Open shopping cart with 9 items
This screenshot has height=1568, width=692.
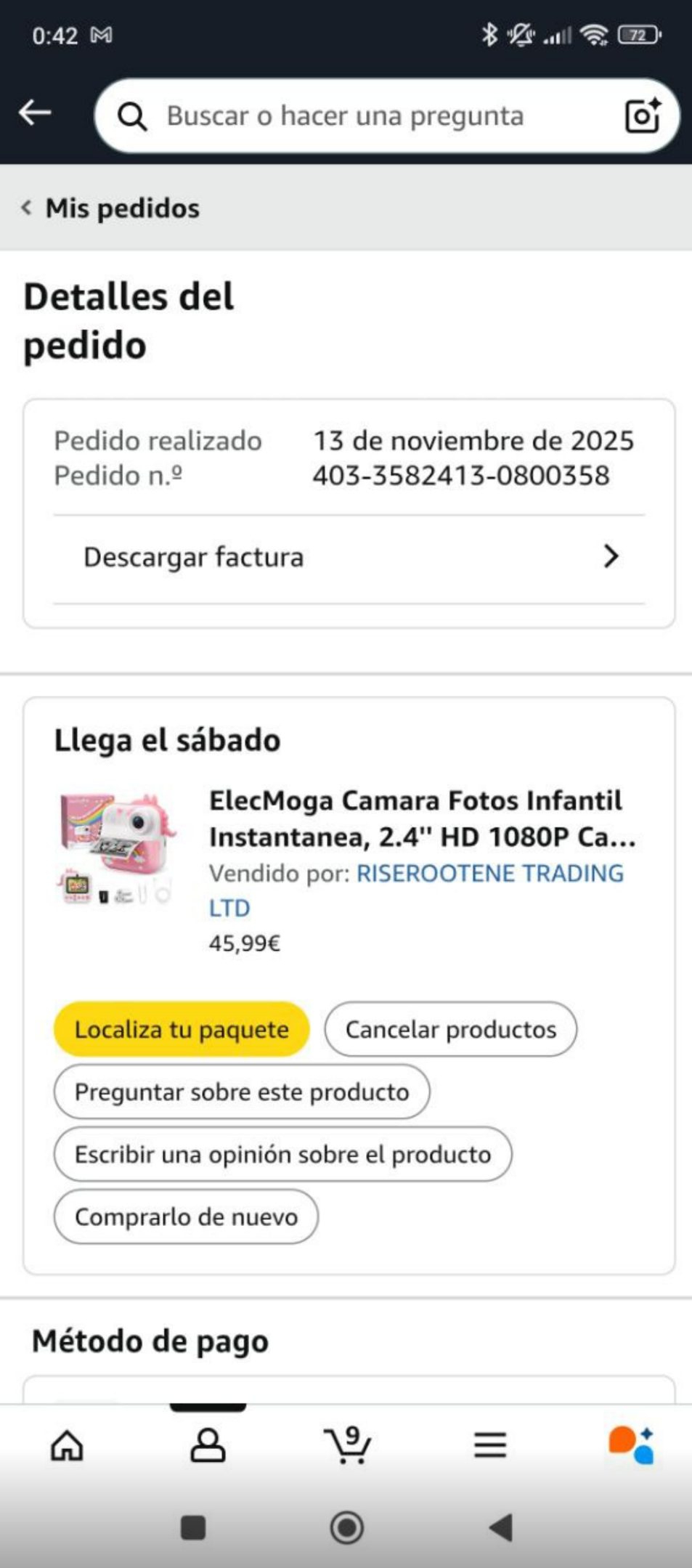click(348, 1445)
